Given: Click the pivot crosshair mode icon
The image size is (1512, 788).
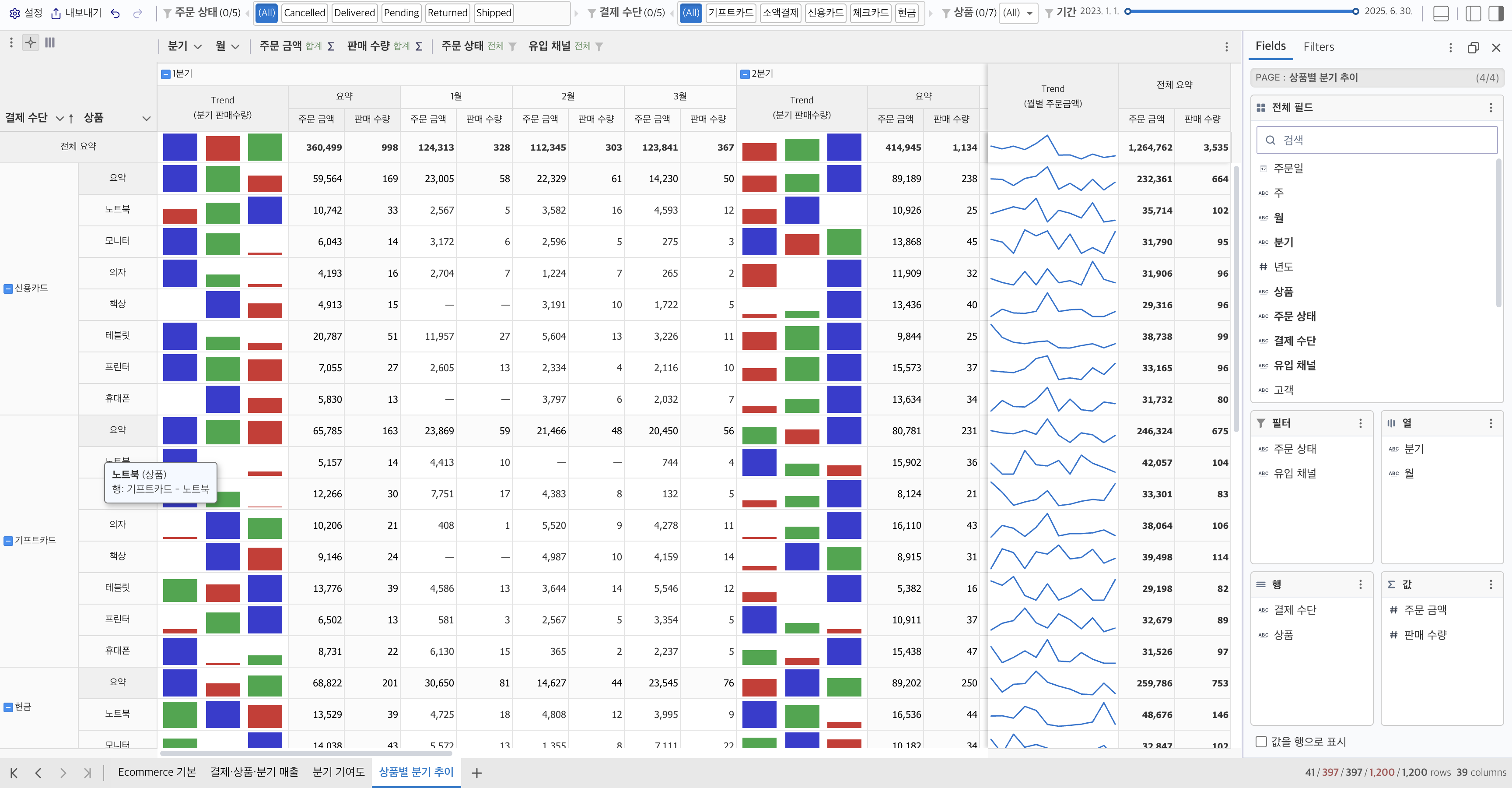Looking at the screenshot, I should coord(31,42).
